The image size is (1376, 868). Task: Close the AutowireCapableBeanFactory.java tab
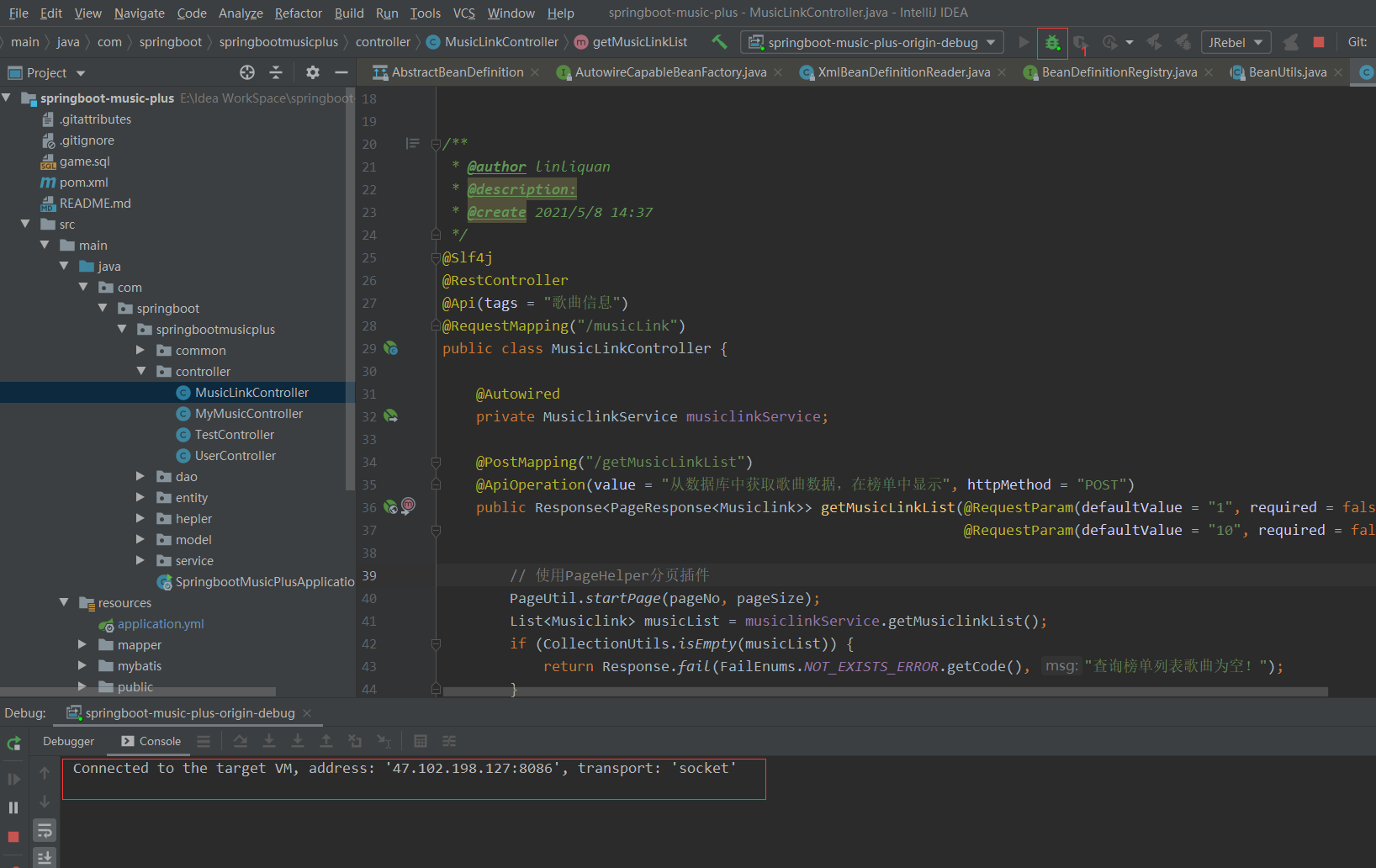tap(778, 72)
